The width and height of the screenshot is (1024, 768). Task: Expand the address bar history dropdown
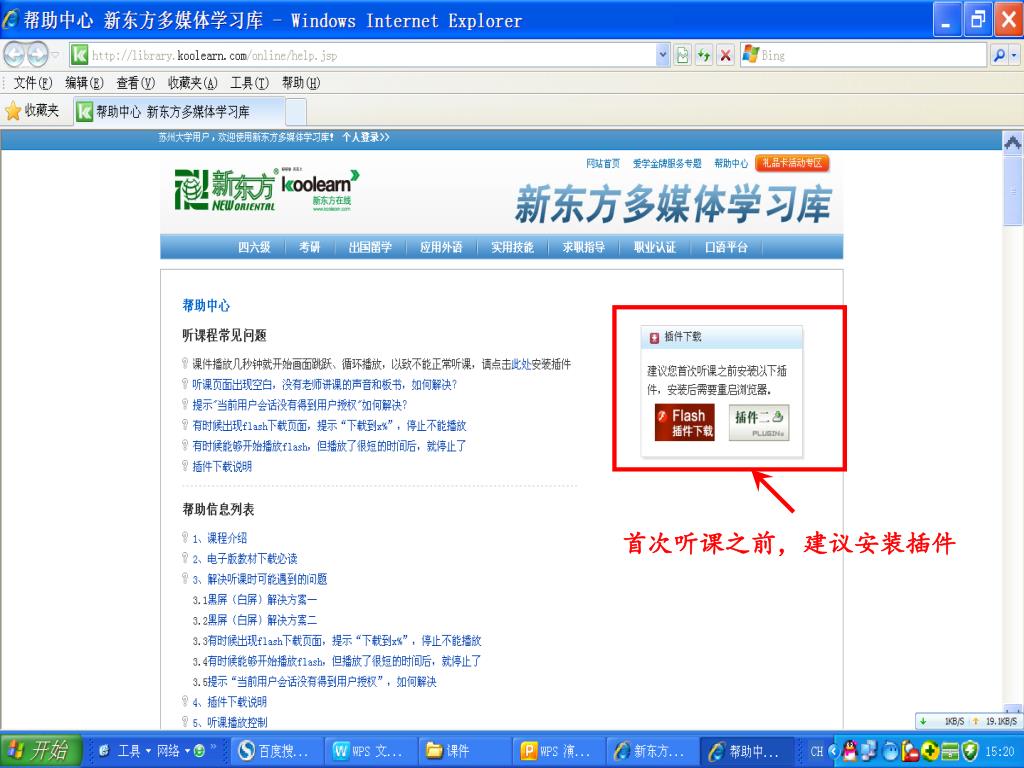pos(663,56)
